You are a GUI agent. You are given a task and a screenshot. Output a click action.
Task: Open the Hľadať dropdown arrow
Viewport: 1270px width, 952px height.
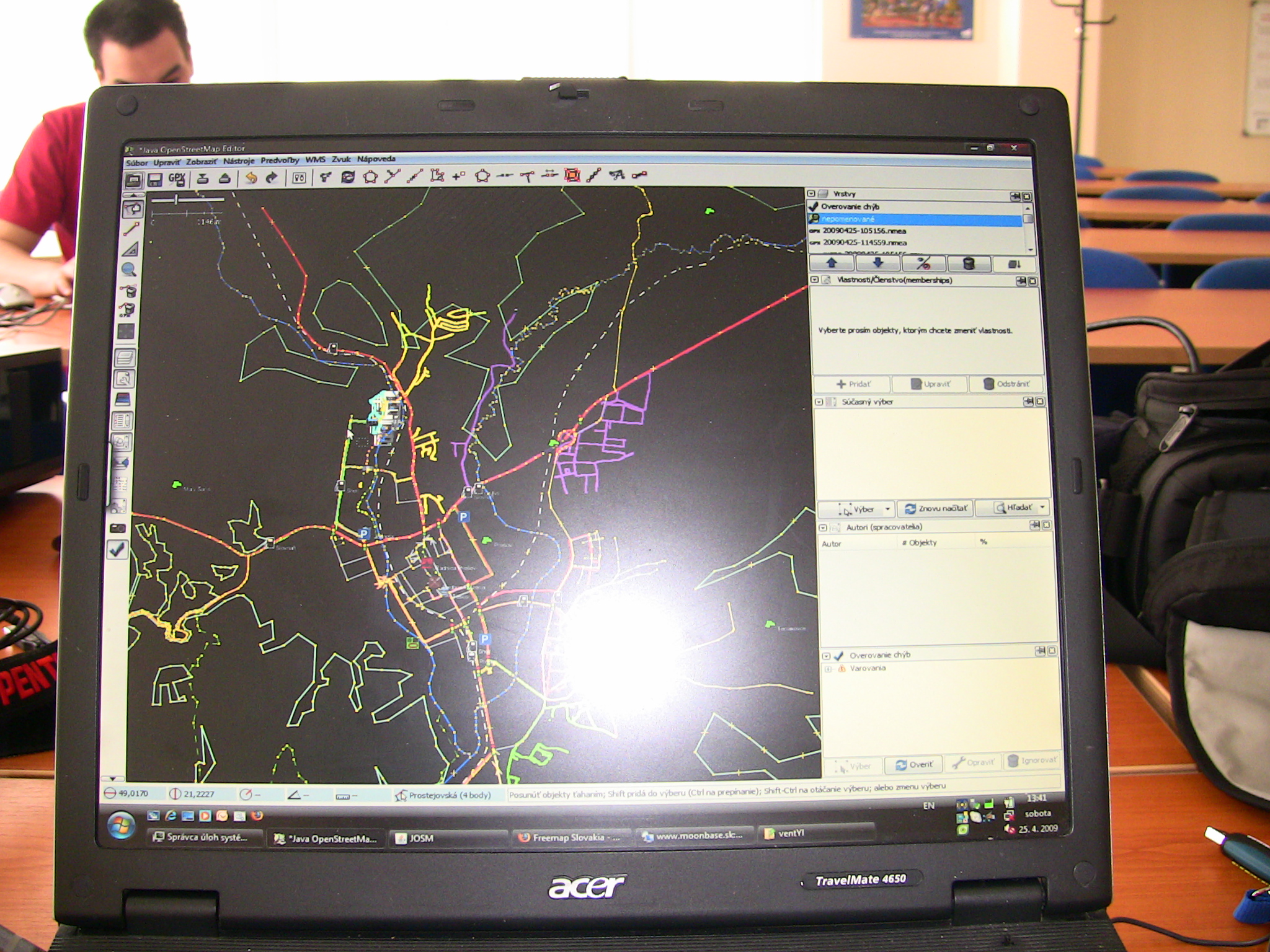[x=1042, y=508]
